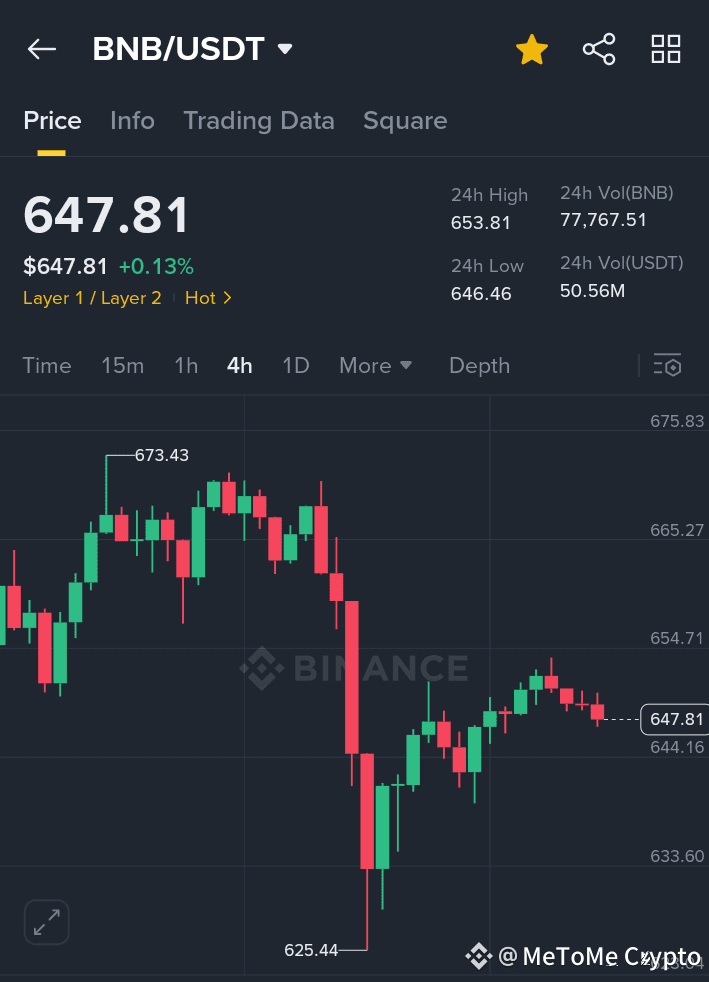Open Layer 1 / Layer 2 category link

click(92, 298)
